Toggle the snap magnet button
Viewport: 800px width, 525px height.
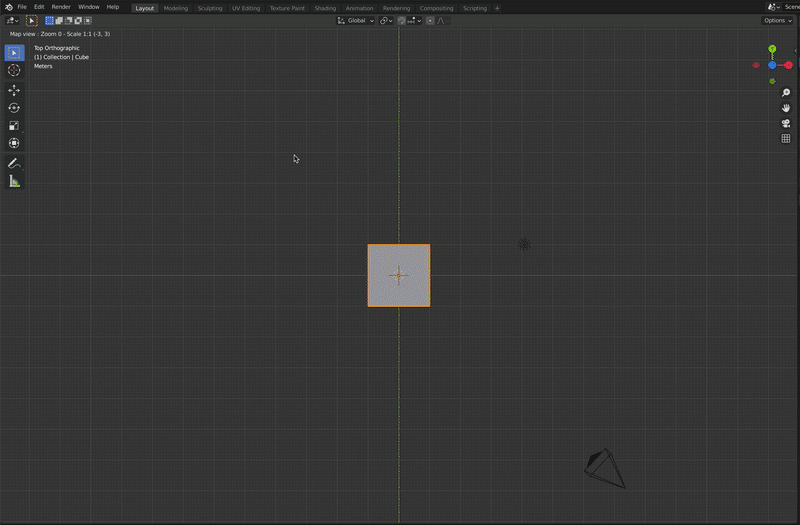[402, 20]
